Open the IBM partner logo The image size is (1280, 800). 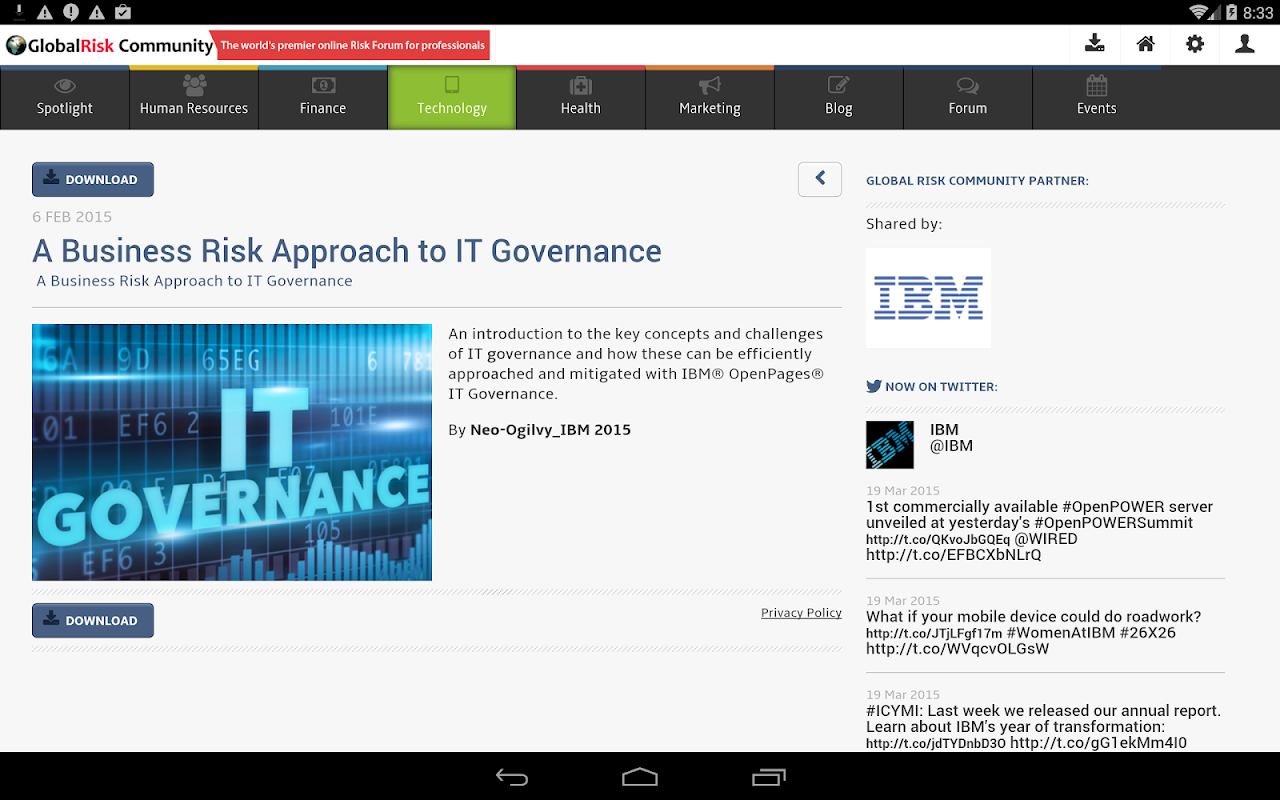coord(928,298)
